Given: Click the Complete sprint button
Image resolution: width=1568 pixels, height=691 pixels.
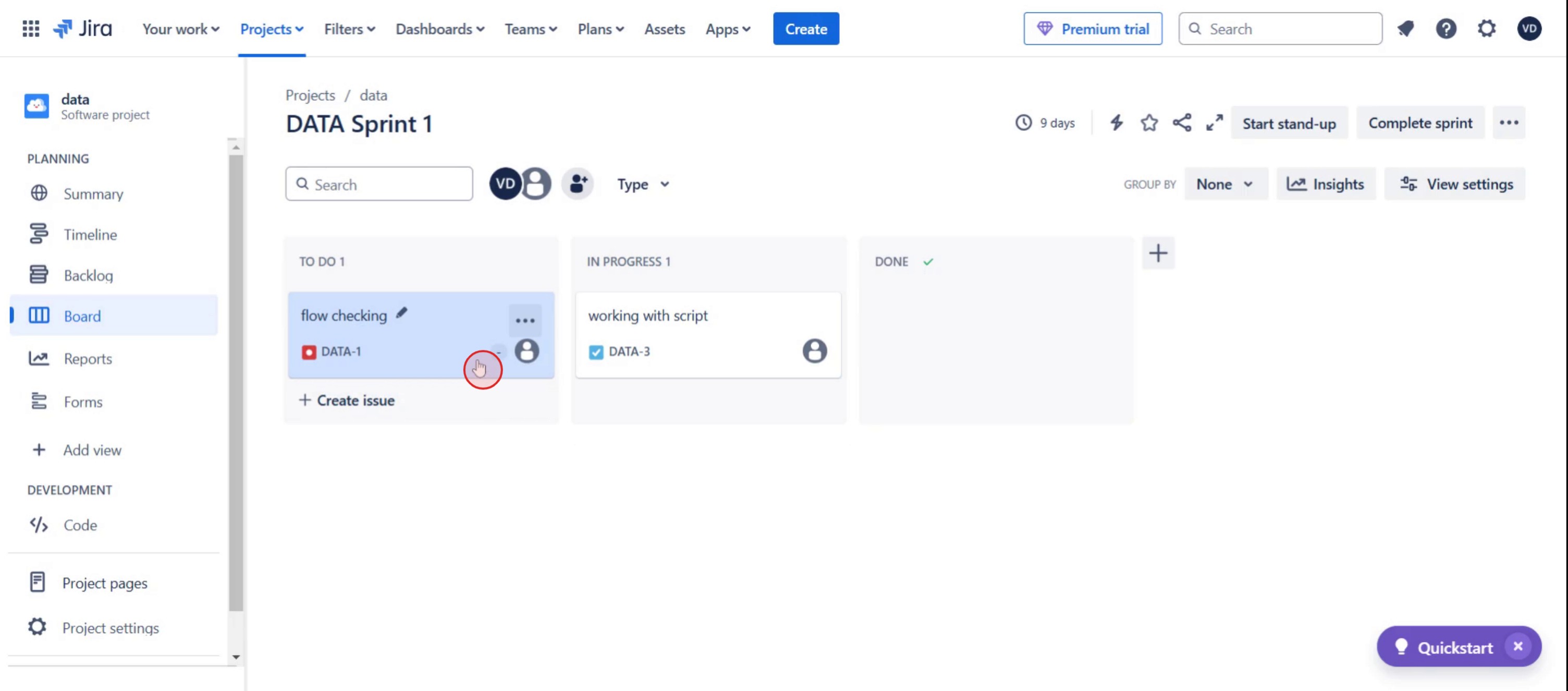Looking at the screenshot, I should (x=1419, y=123).
